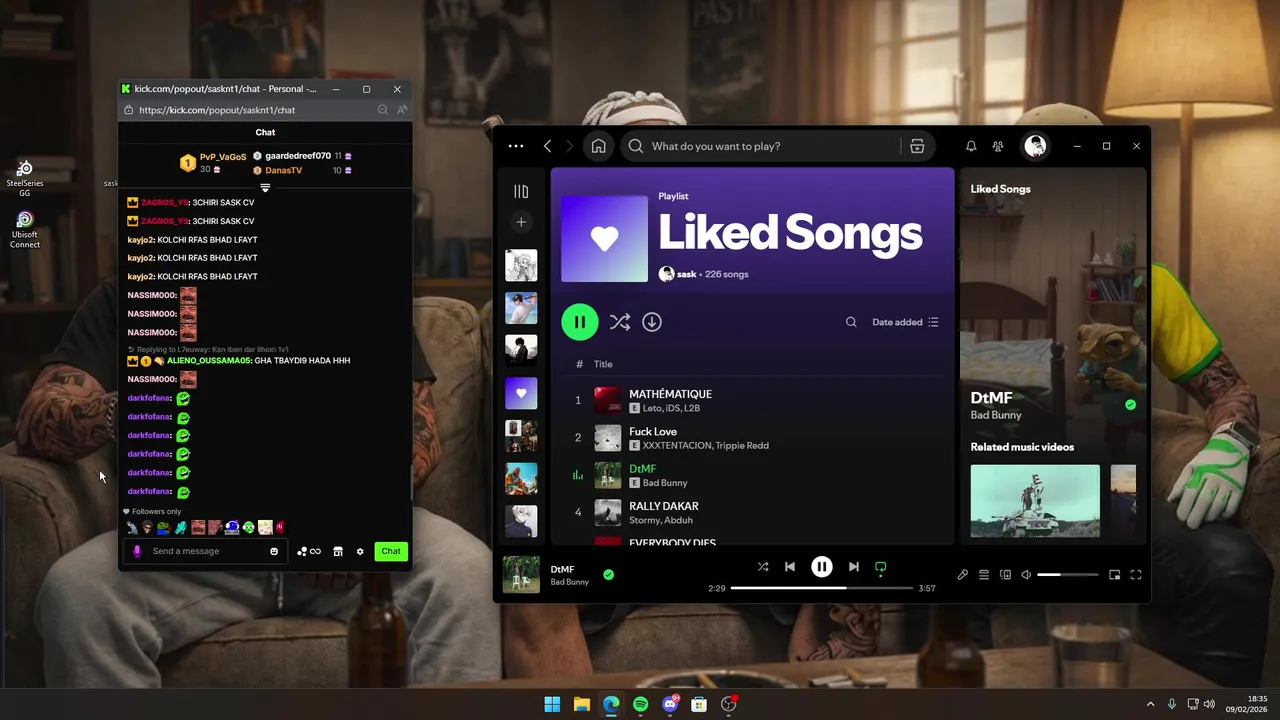
Task: Download the Liked Songs playlist
Action: click(652, 322)
